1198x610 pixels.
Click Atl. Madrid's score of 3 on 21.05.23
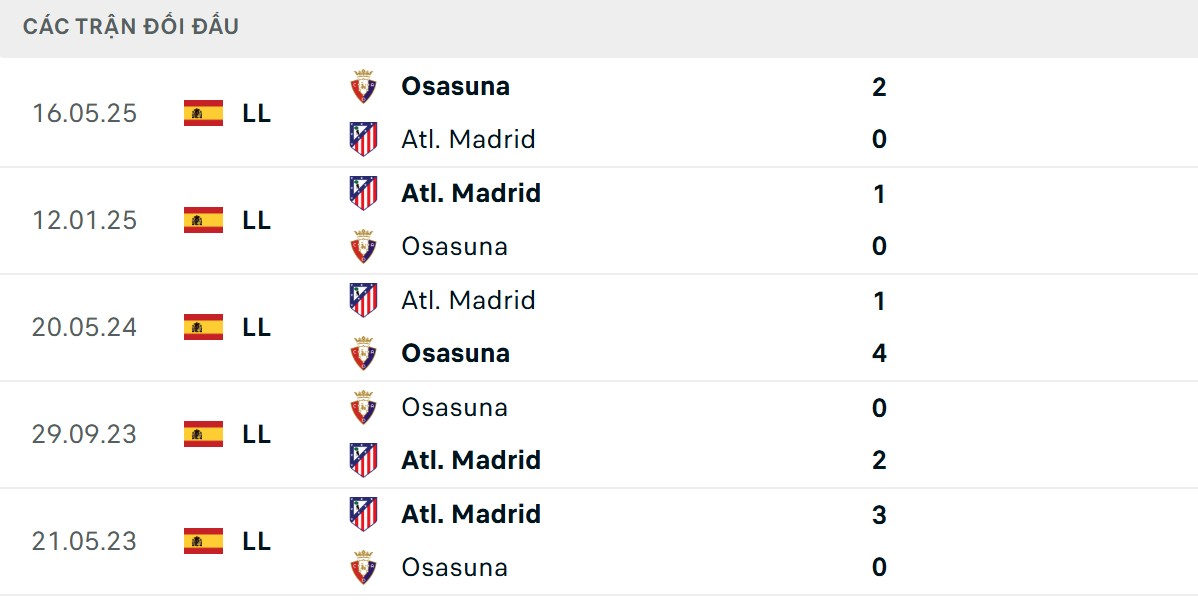click(x=879, y=514)
